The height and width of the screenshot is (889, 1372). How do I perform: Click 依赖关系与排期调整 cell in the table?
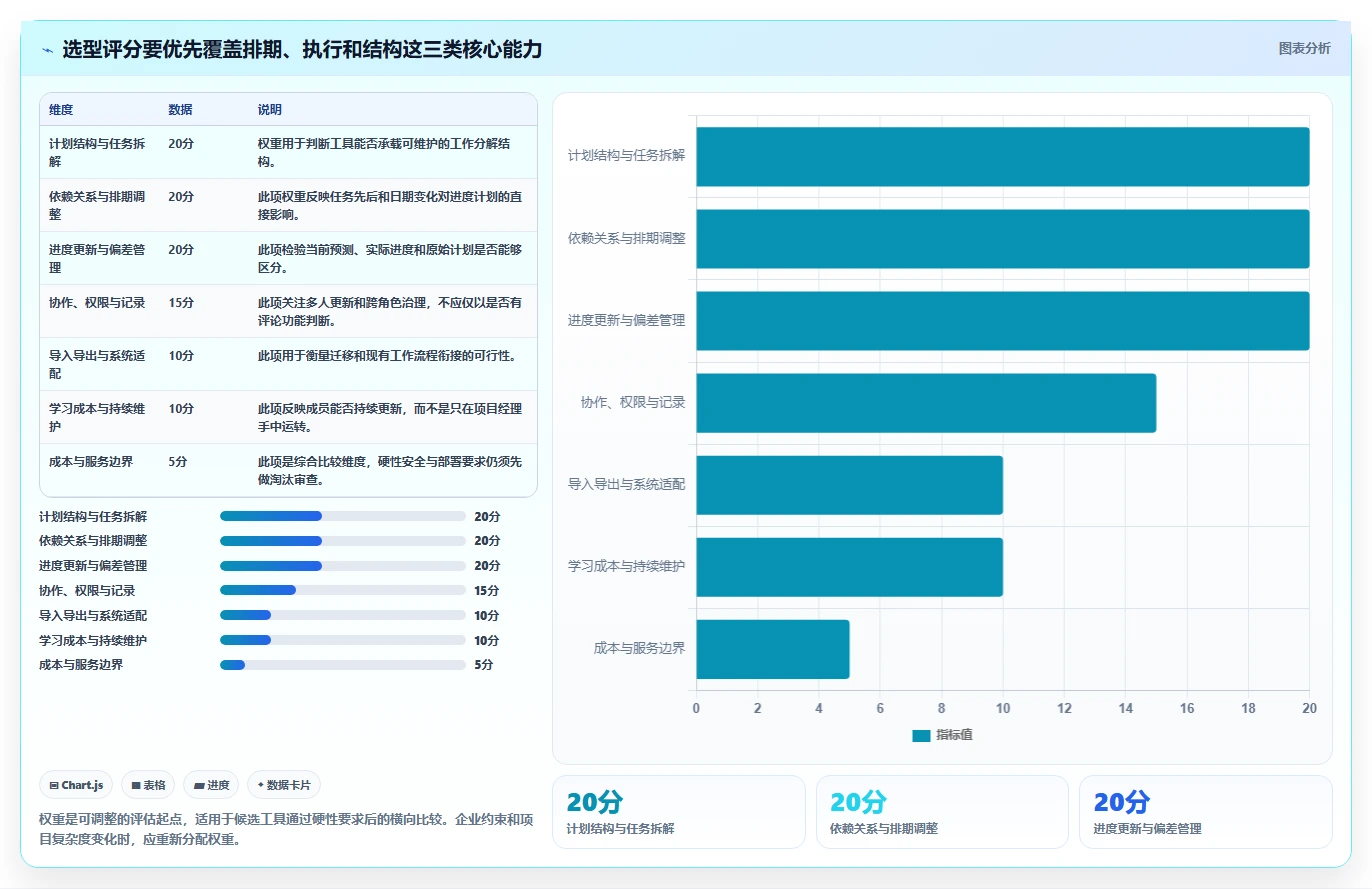97,205
